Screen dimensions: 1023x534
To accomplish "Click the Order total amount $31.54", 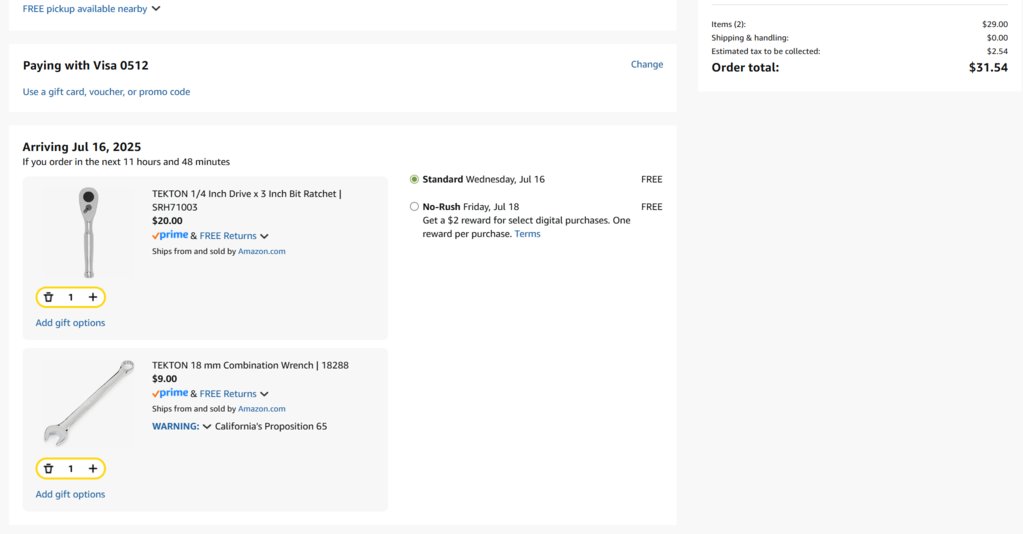I will click(988, 67).
